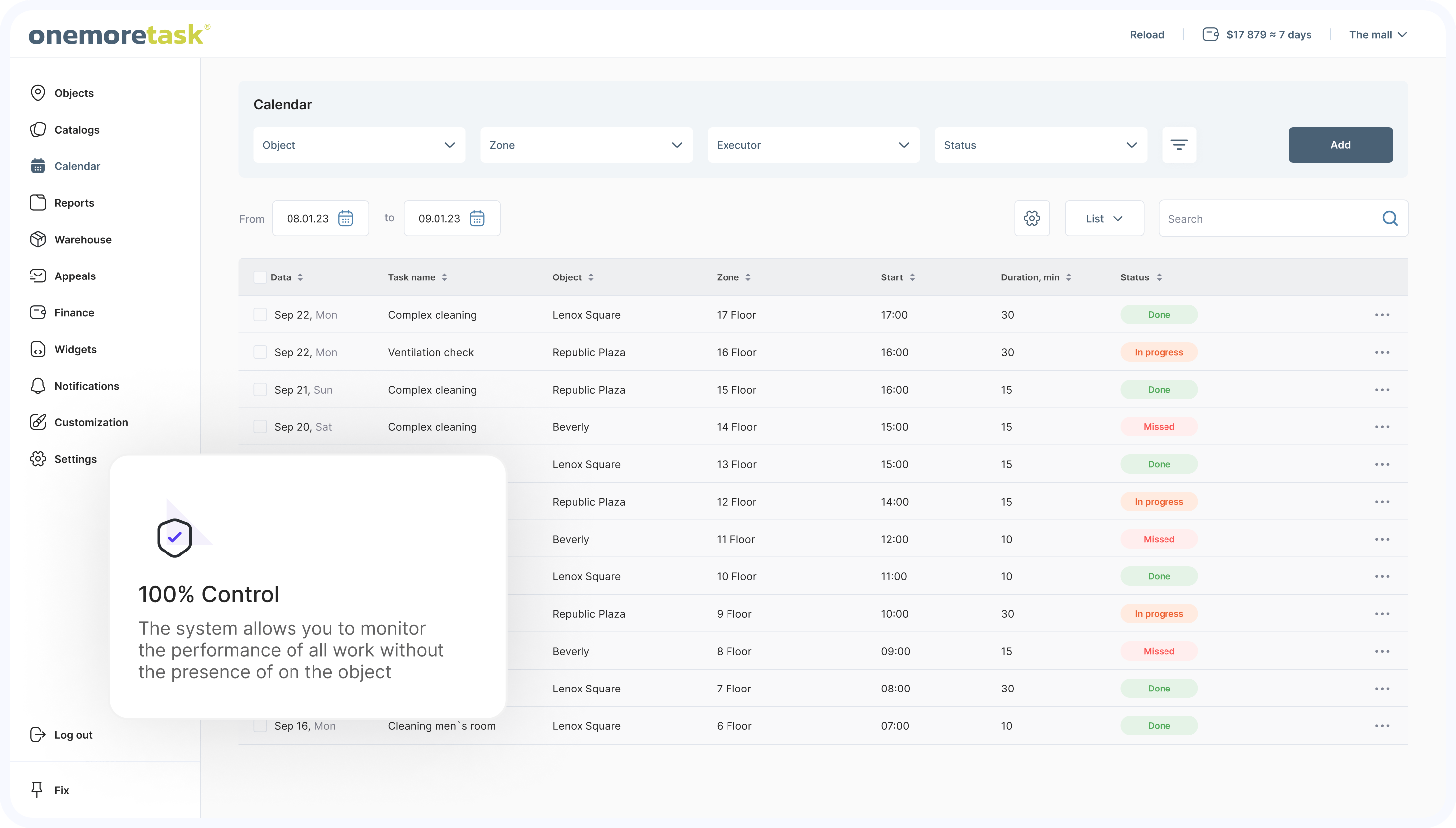Click the filter lines icon button
This screenshot has height=828, width=1456.
point(1178,145)
